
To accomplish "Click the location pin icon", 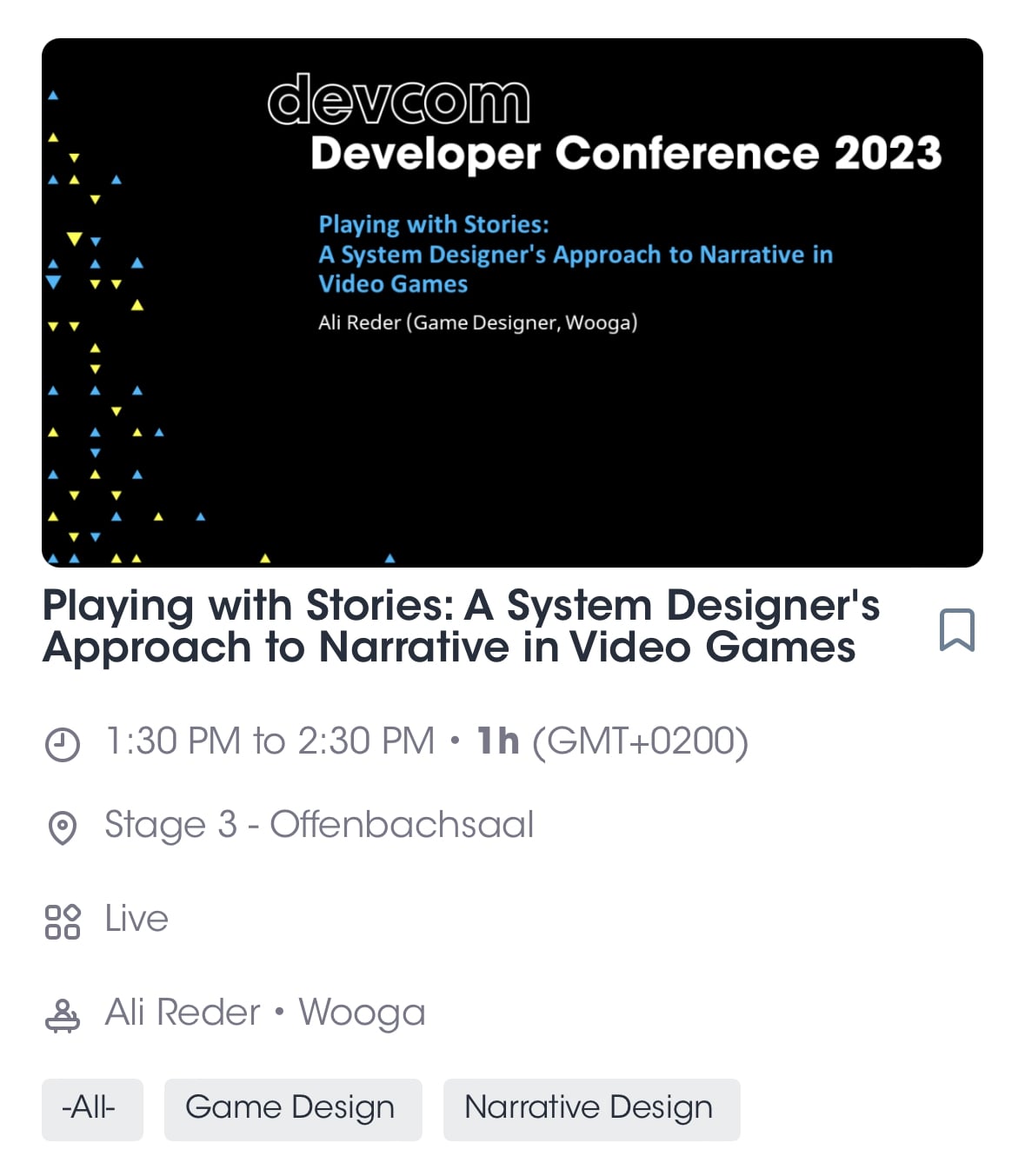I will coord(63,827).
